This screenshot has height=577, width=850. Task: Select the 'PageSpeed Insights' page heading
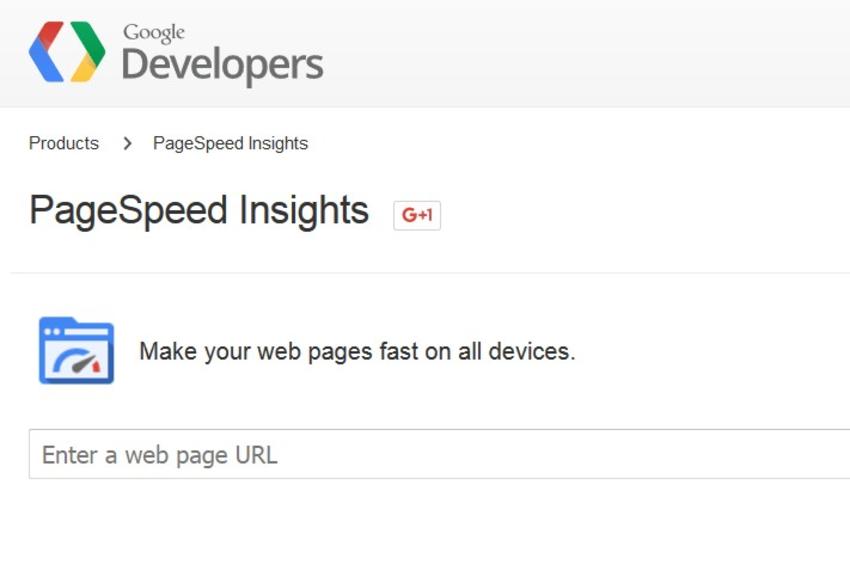(199, 211)
